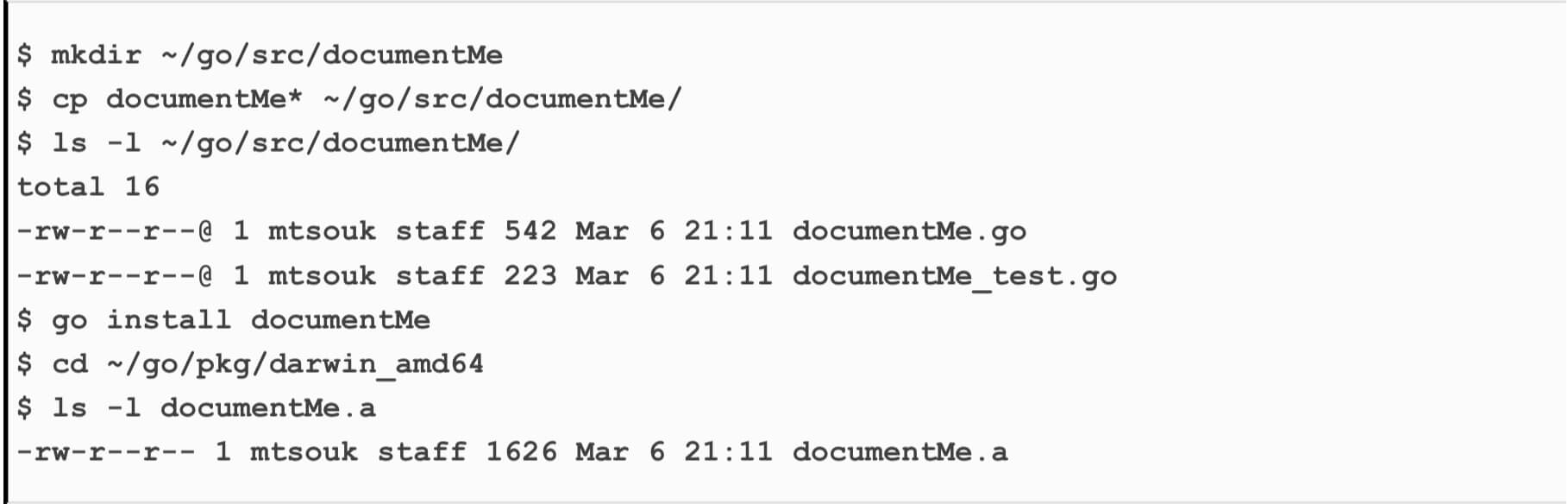Click the documentMe_test.go filename

955,276
